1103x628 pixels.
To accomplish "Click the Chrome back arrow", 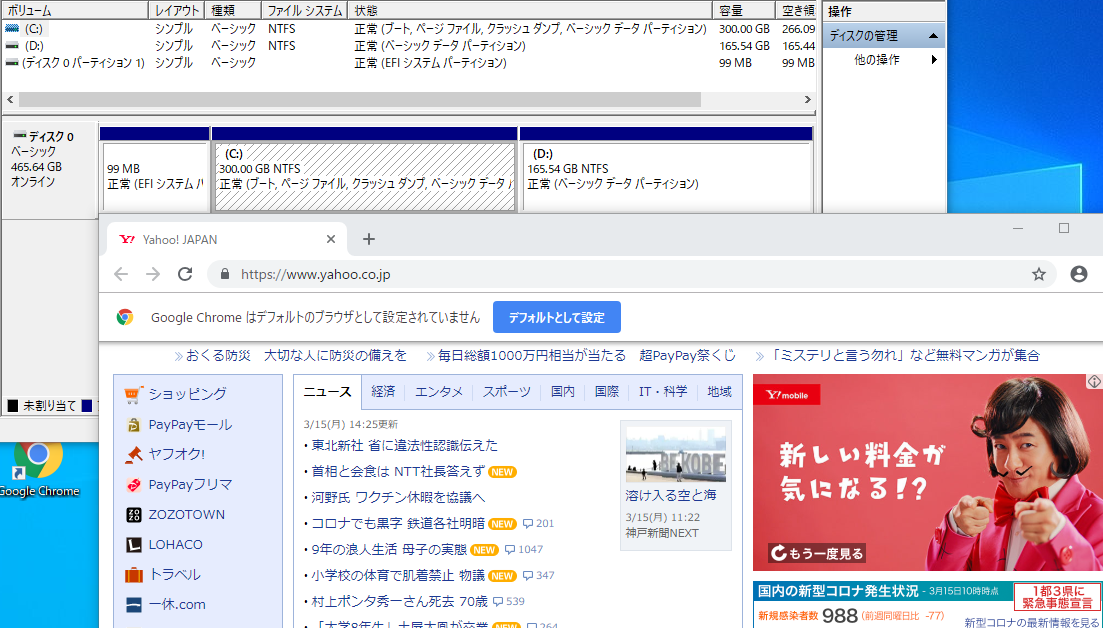I will tap(121, 274).
